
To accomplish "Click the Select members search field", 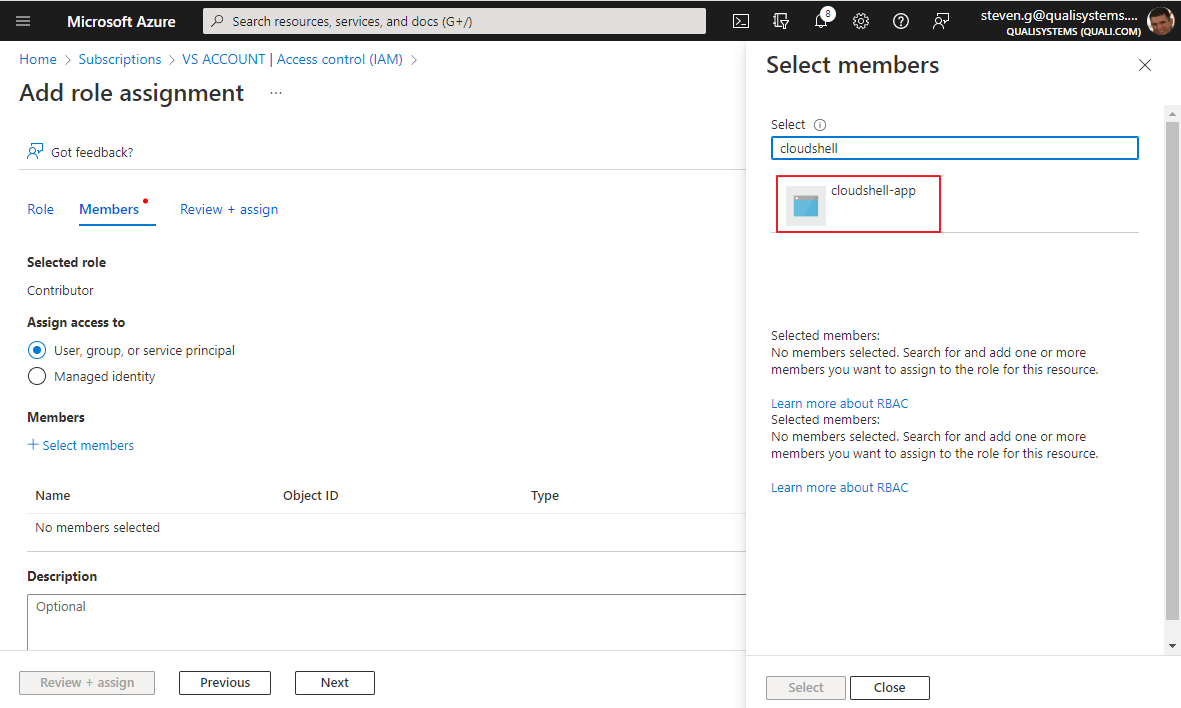I will (x=954, y=148).
